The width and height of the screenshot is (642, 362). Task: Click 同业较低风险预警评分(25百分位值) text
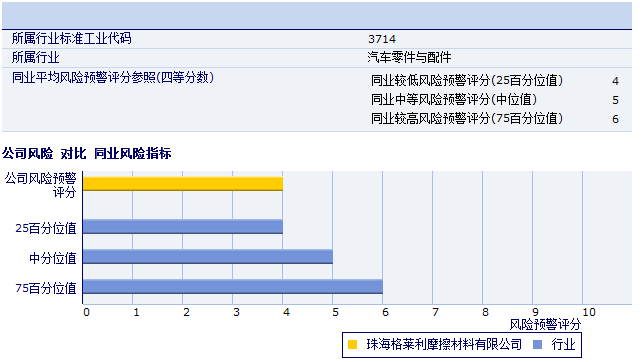tap(467, 80)
